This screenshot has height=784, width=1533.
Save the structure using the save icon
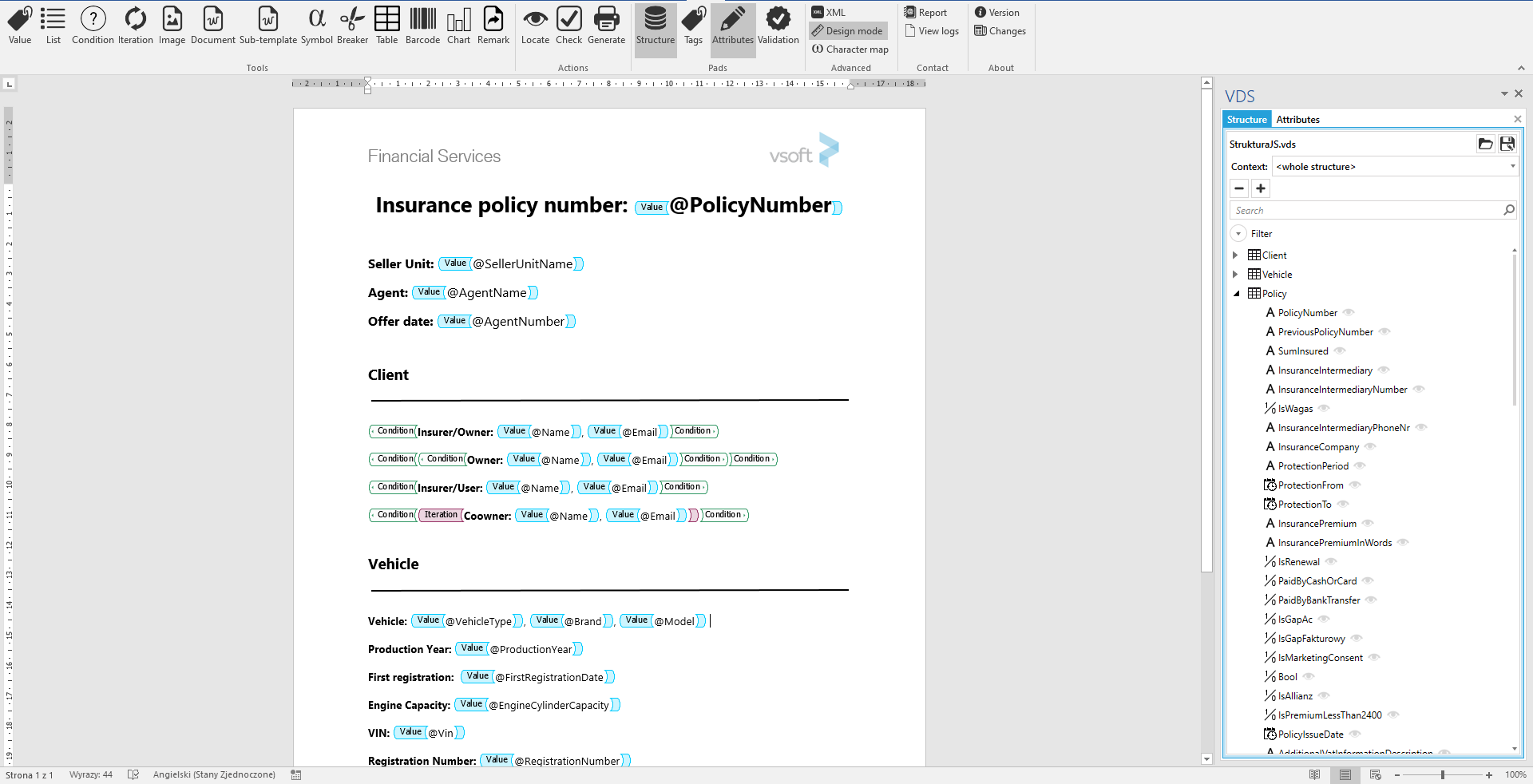point(1507,144)
